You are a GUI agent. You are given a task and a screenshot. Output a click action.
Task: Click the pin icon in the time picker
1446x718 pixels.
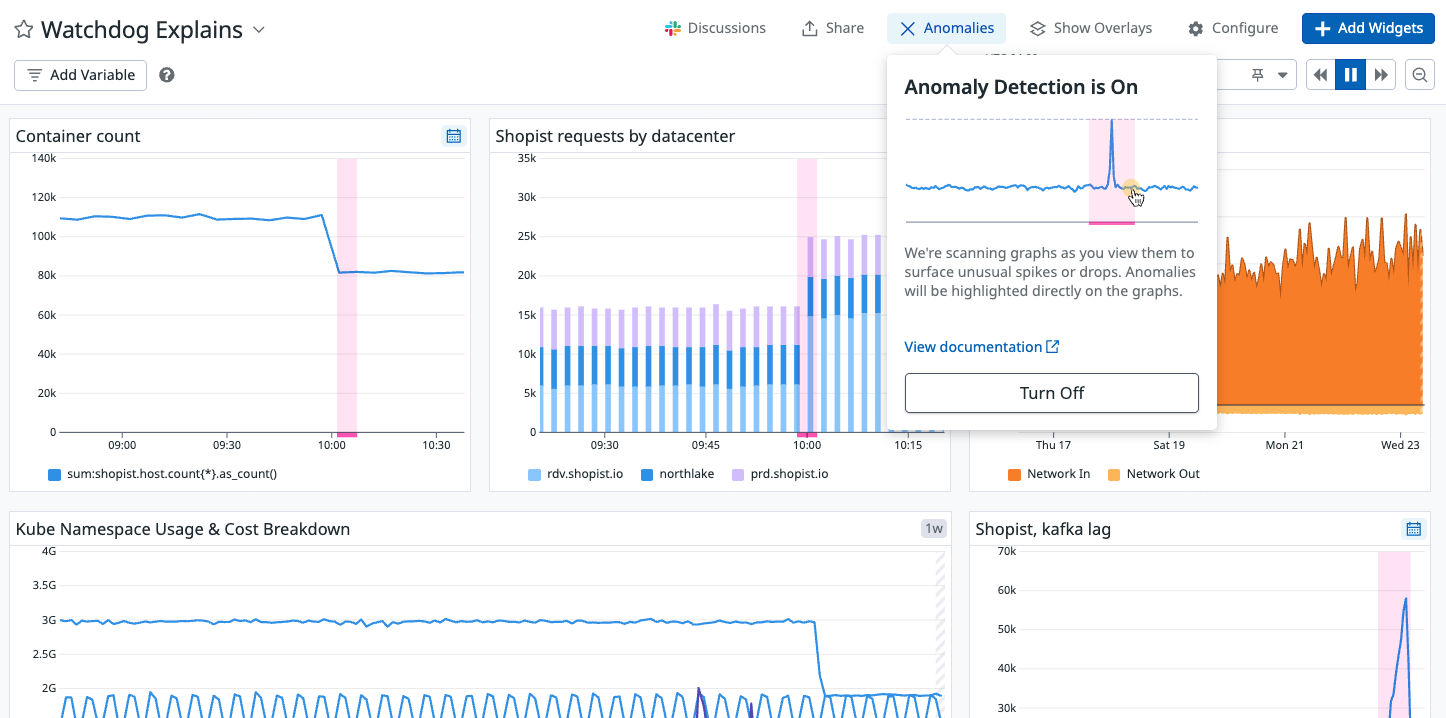coord(1257,75)
